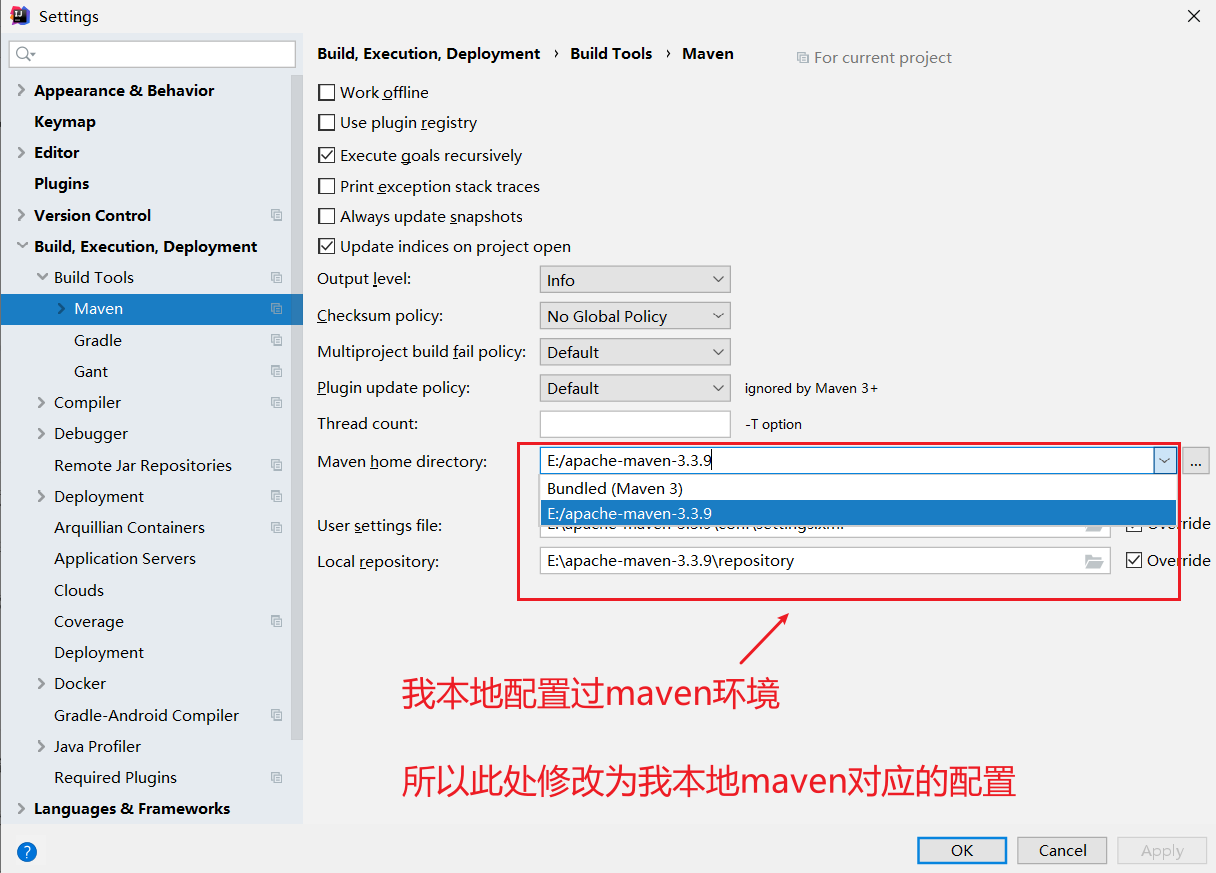Click the Cancel button
Viewport: 1216px width, 873px height.
(x=1062, y=850)
